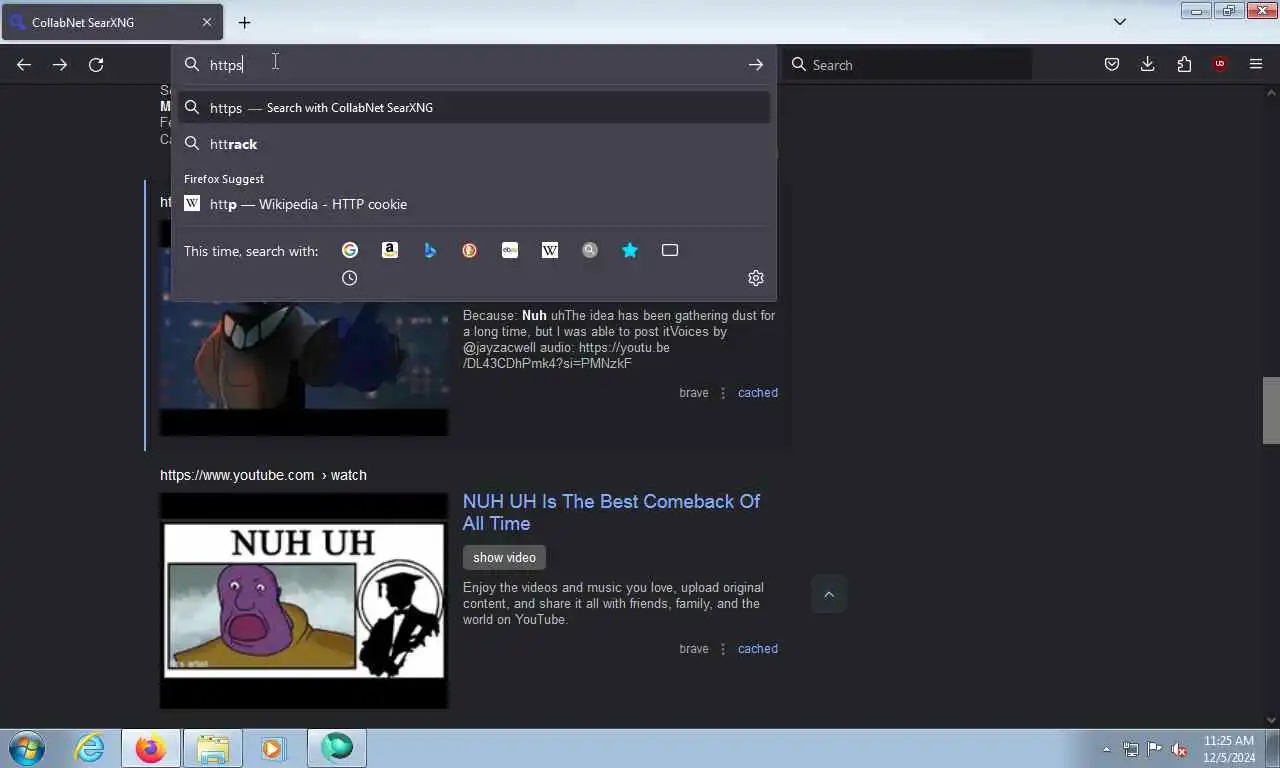Switch to Firefox in the taskbar
This screenshot has height=768, width=1280.
[x=151, y=748]
